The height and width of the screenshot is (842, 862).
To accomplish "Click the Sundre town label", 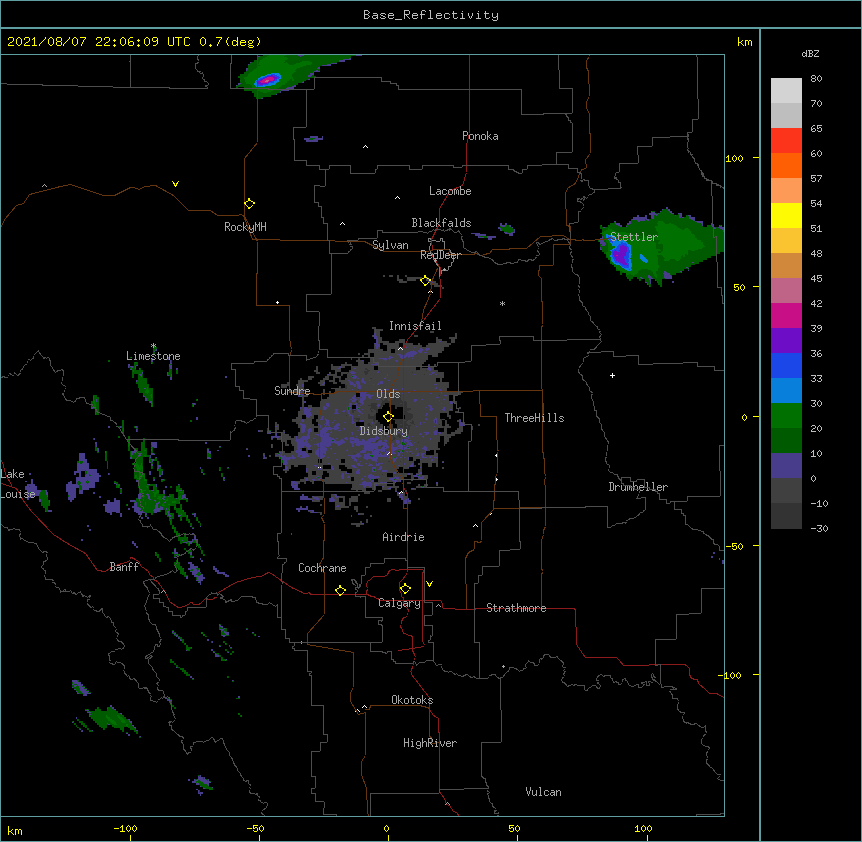I will coord(292,391).
